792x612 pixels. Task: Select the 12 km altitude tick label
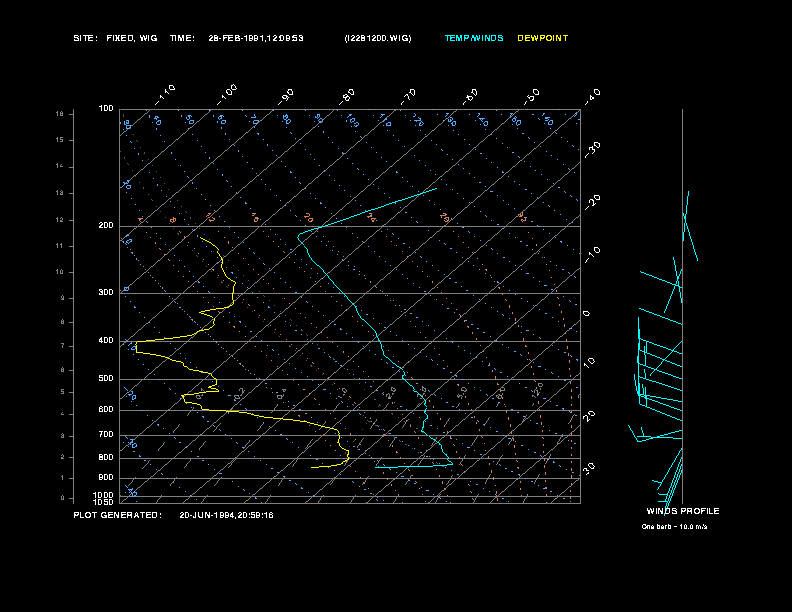tap(60, 220)
